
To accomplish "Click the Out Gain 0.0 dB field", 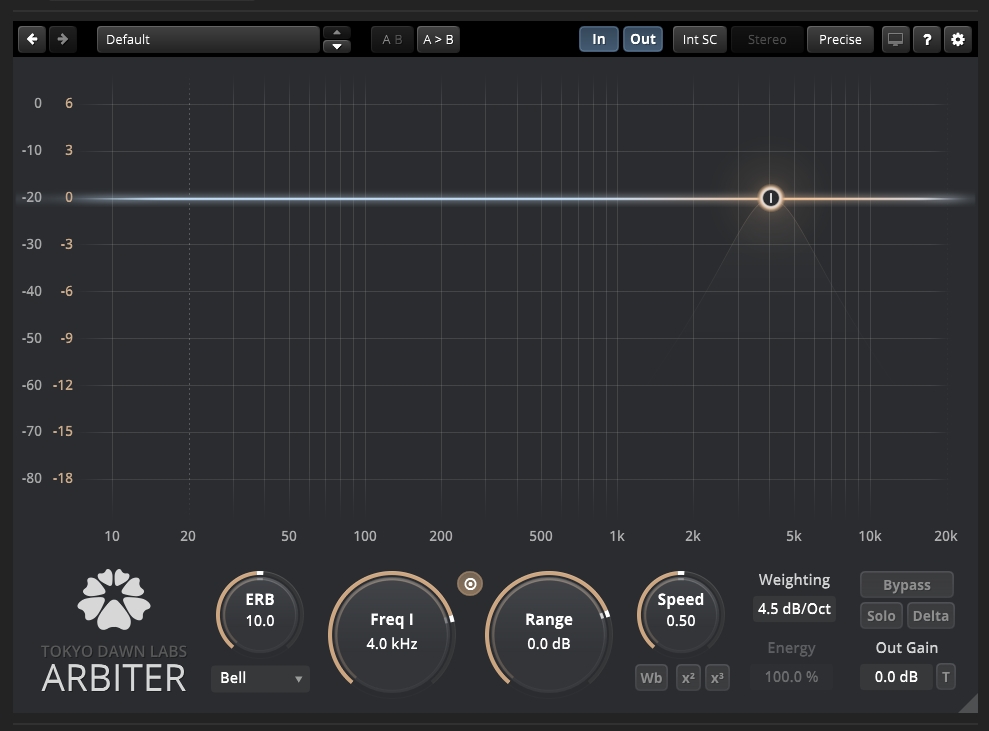I will (x=896, y=677).
